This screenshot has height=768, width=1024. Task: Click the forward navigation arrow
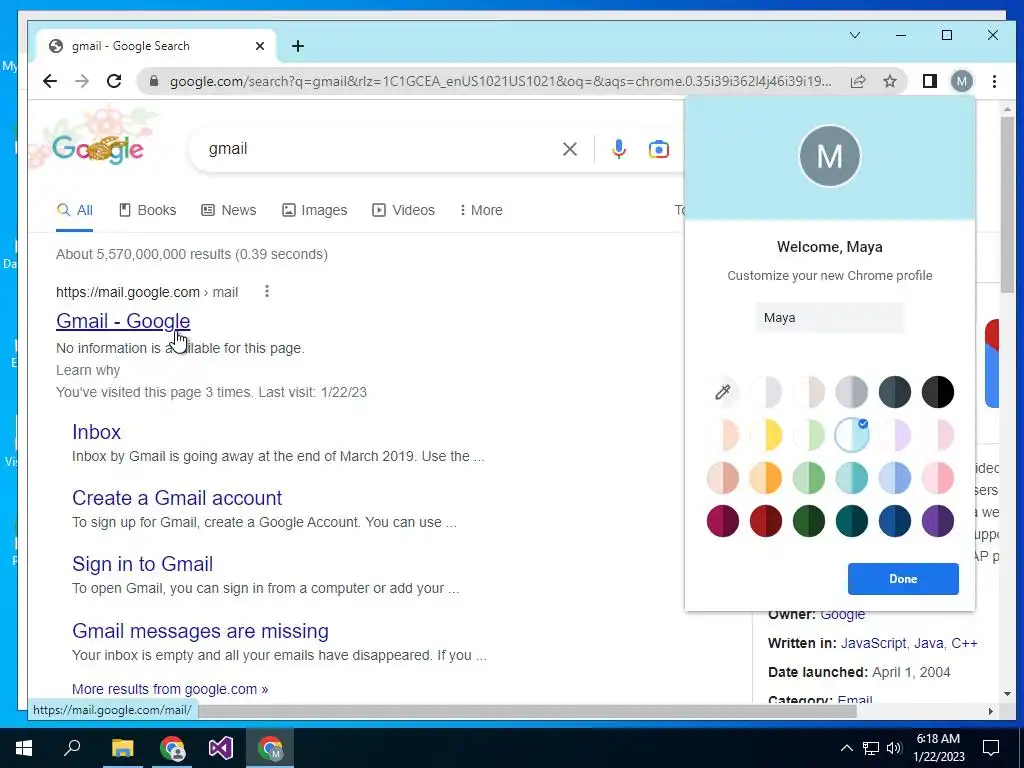click(82, 81)
